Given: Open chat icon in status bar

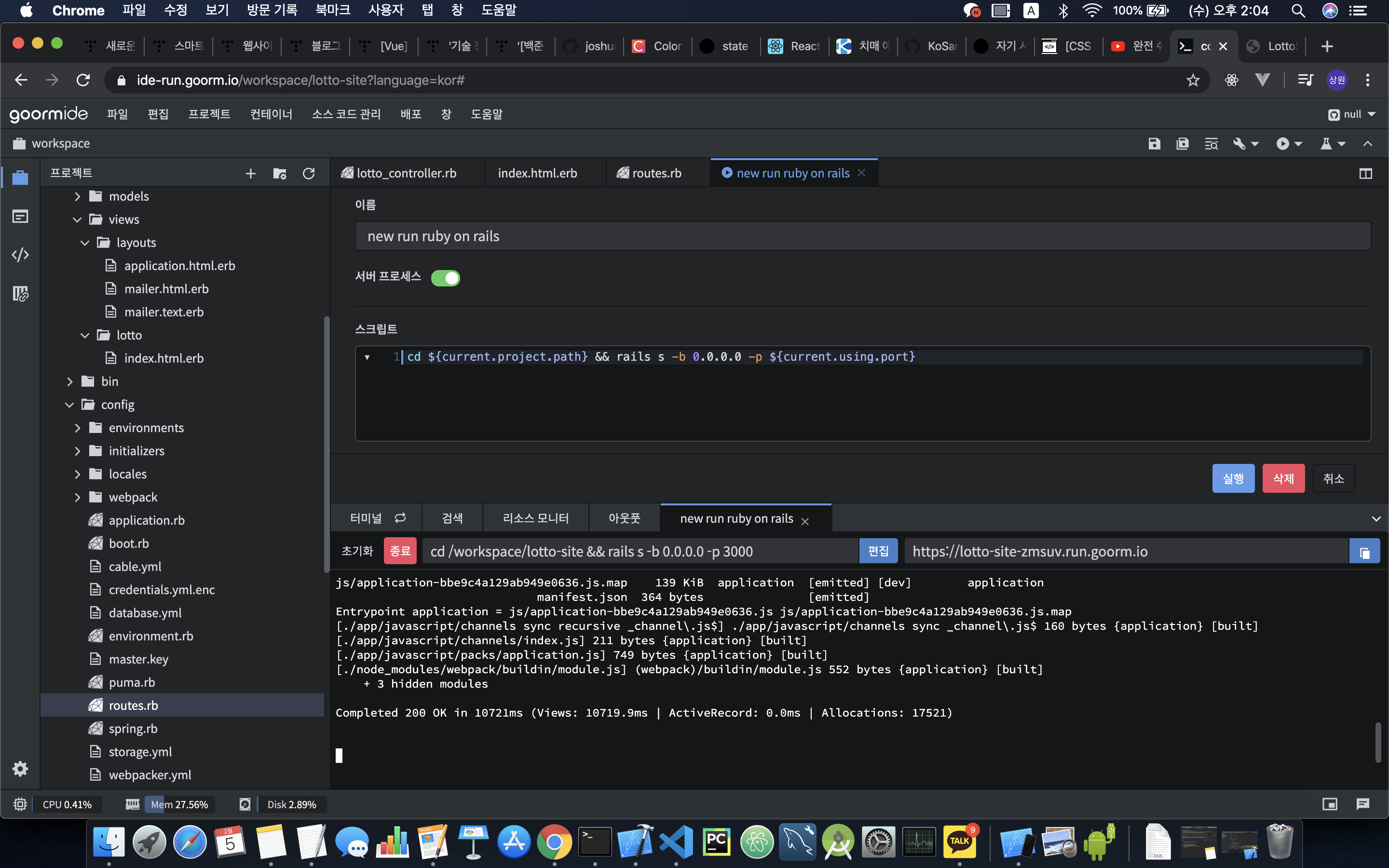Looking at the screenshot, I should pos(1362,804).
